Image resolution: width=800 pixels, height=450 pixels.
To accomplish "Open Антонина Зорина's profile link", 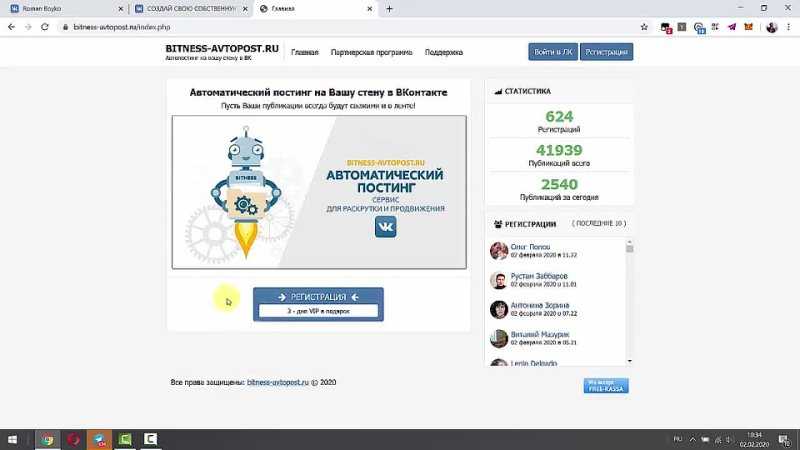I will point(540,305).
